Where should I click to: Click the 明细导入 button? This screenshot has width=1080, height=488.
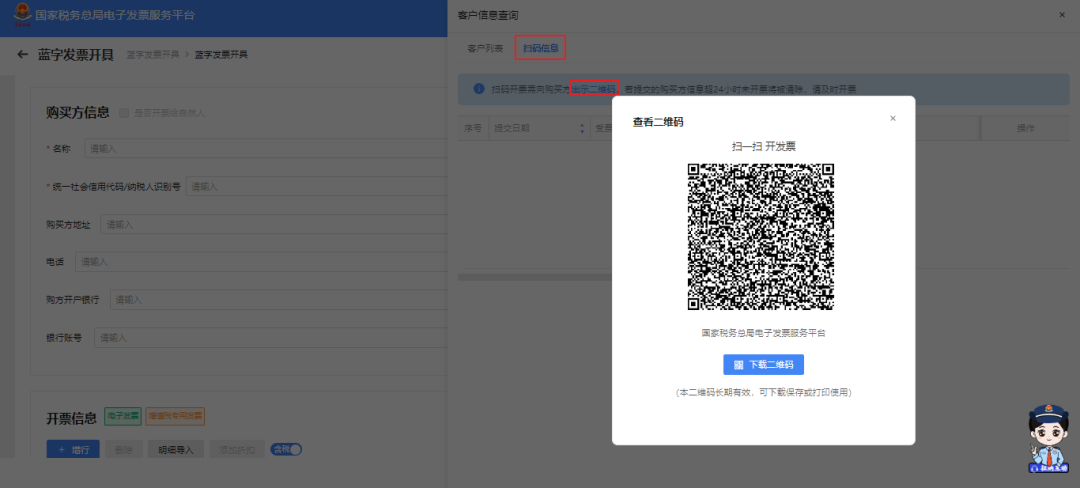[x=176, y=450]
